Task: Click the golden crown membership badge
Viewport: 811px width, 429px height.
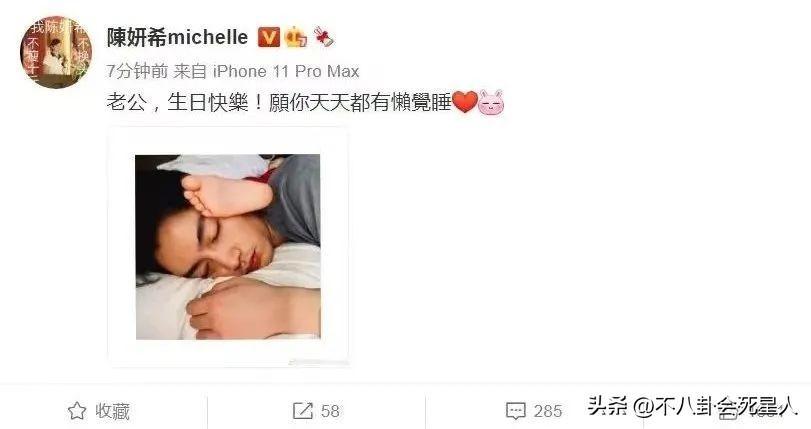Action: [x=296, y=37]
